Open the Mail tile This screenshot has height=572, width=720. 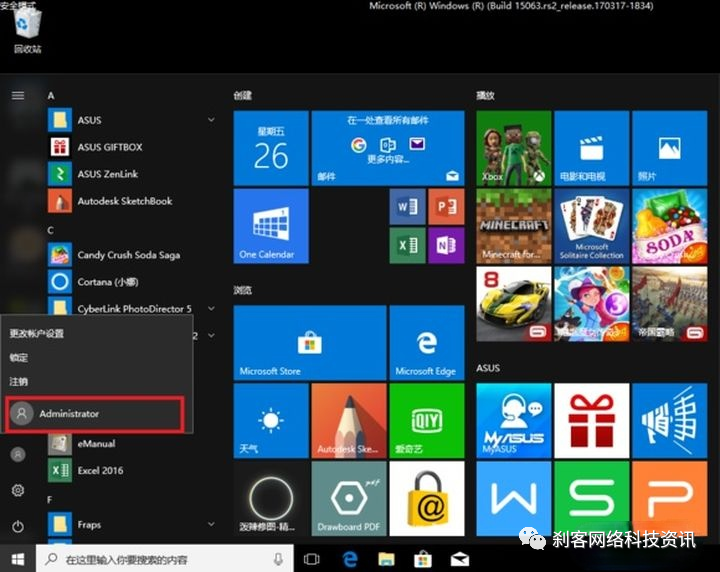(x=388, y=148)
